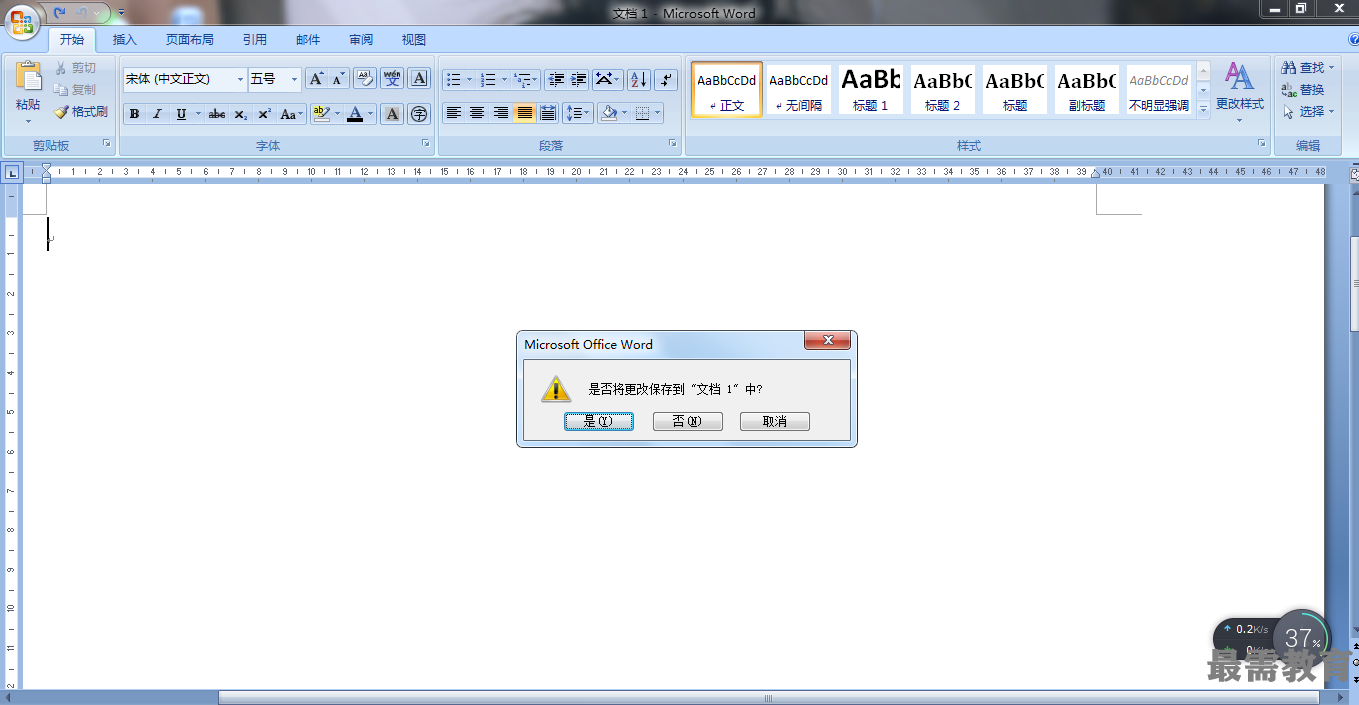Click the Shrink Font icon
Image resolution: width=1359 pixels, height=705 pixels.
(x=339, y=79)
